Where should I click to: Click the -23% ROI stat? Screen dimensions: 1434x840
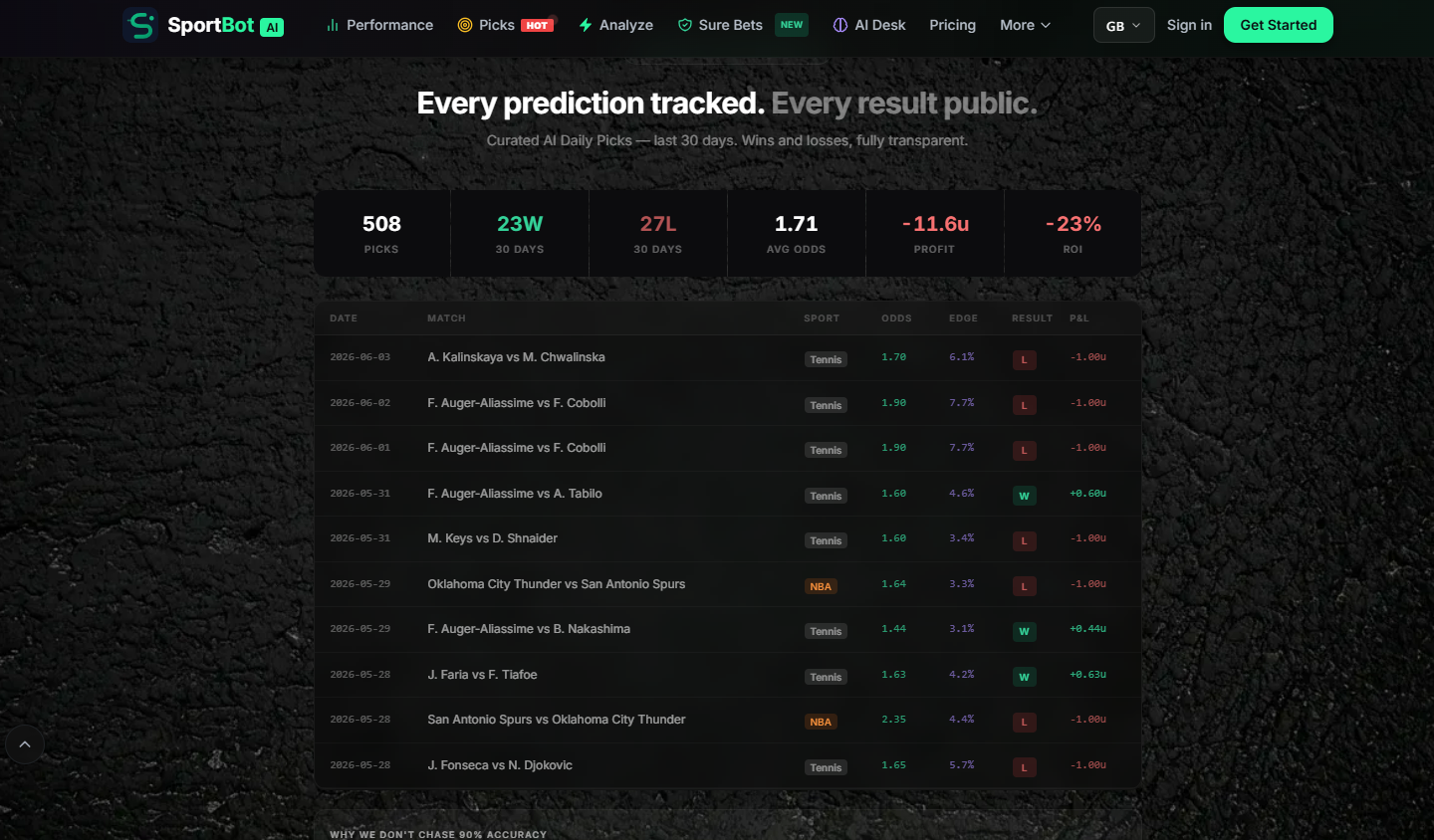point(1073,233)
